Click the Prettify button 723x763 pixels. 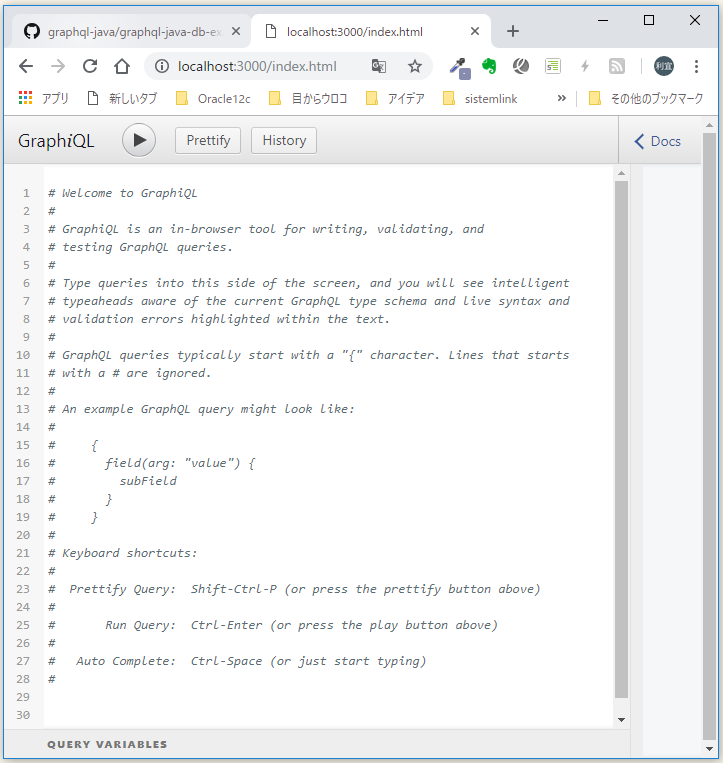[208, 141]
